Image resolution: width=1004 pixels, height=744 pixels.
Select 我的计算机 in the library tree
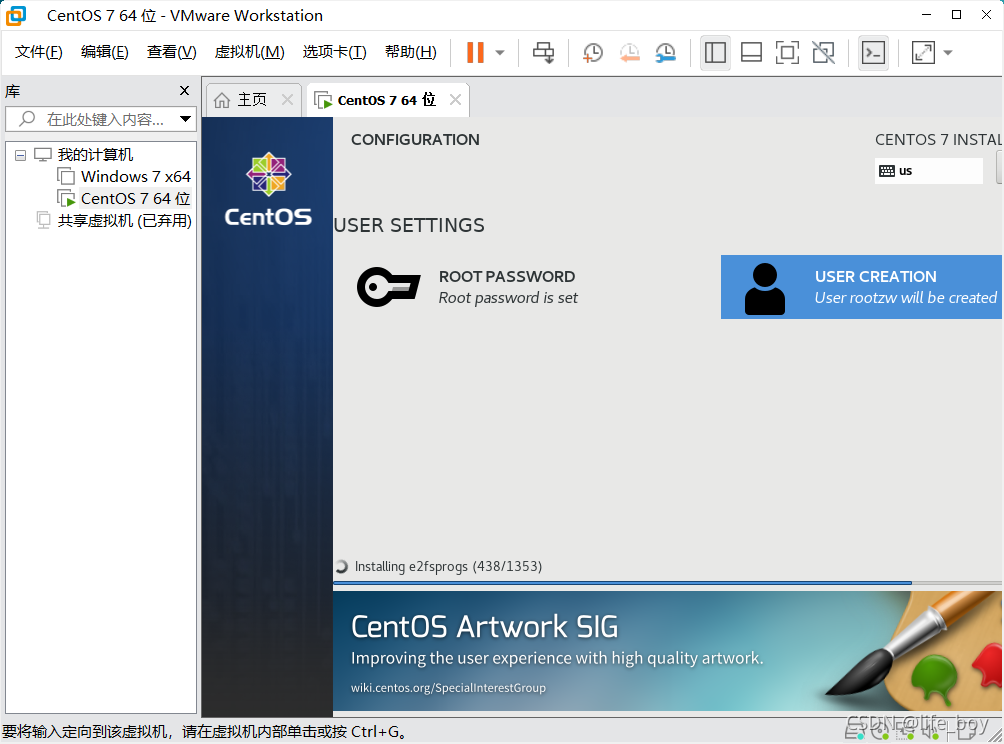click(95, 155)
